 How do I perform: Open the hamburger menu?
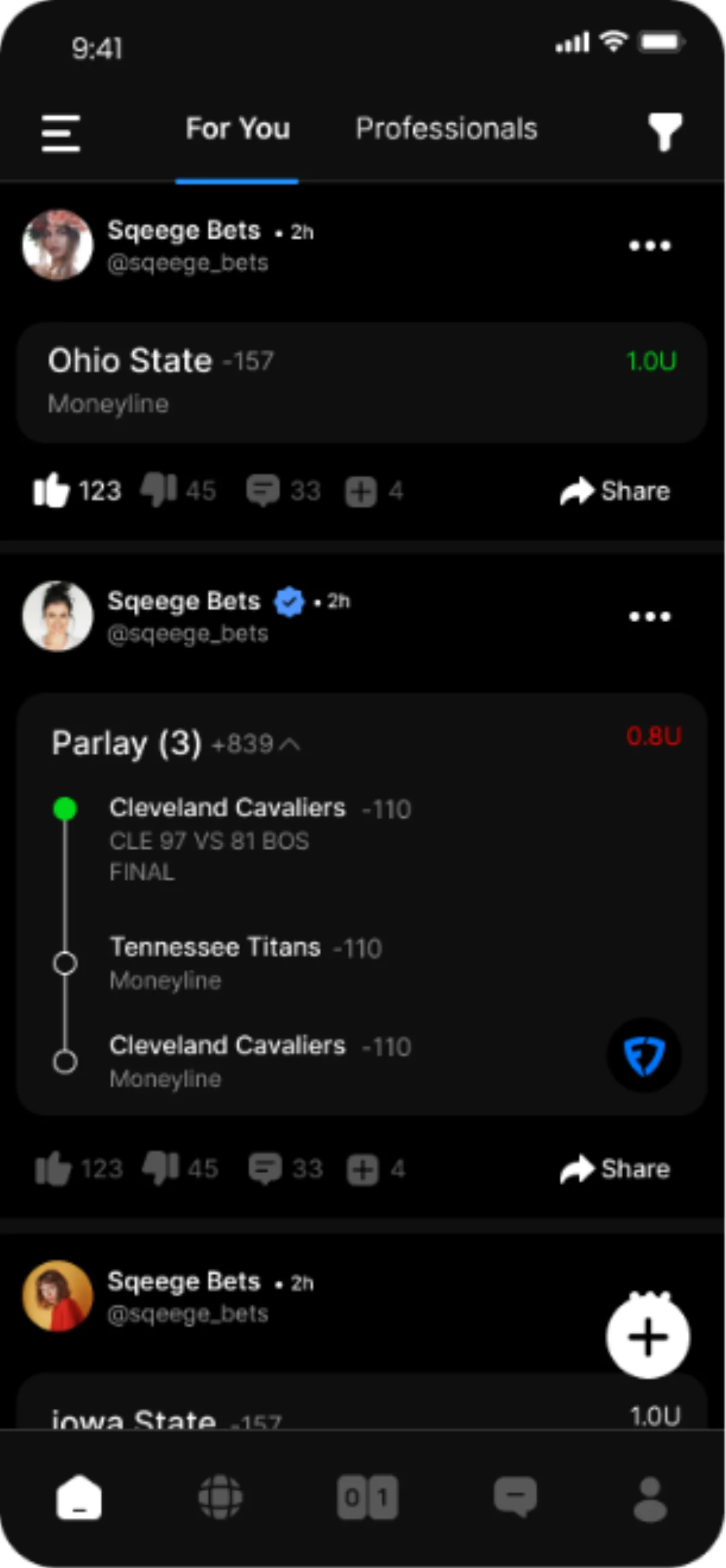pos(60,132)
